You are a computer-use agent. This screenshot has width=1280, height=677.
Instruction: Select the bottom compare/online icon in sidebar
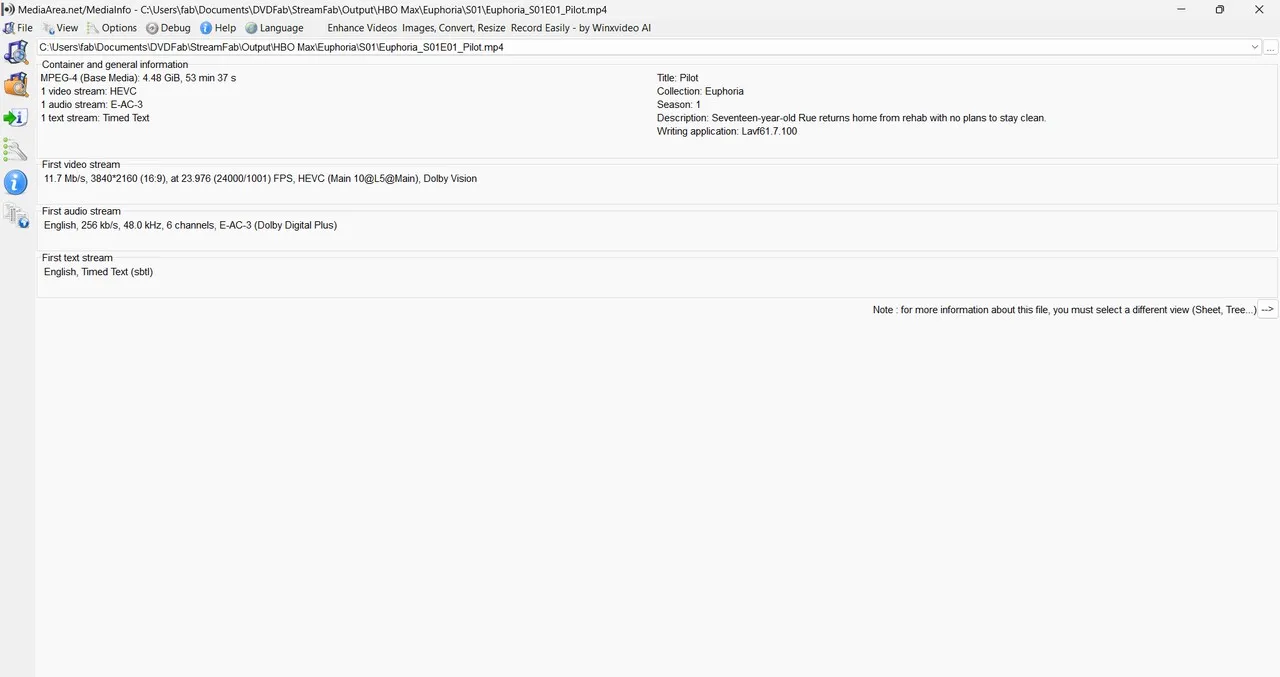[x=17, y=216]
